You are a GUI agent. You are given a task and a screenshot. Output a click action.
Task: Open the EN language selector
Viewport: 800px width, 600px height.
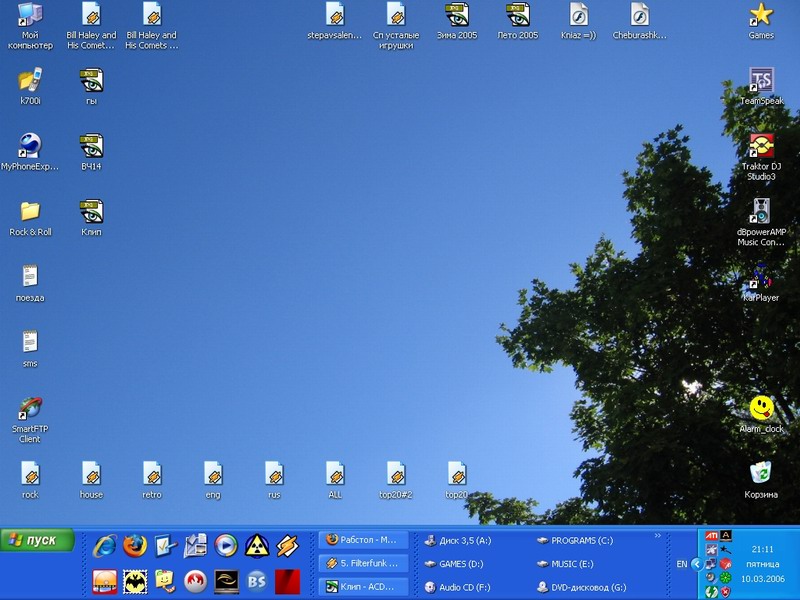(682, 564)
